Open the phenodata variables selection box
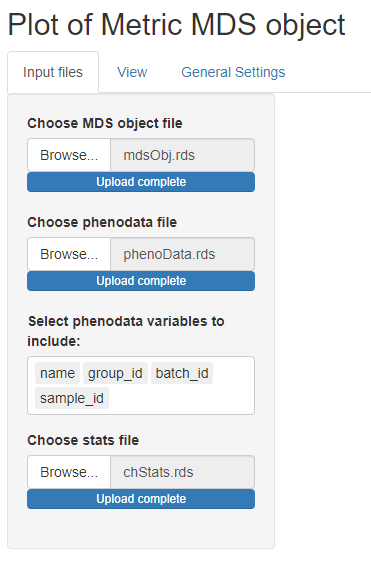This screenshot has width=371, height=572. click(x=141, y=386)
